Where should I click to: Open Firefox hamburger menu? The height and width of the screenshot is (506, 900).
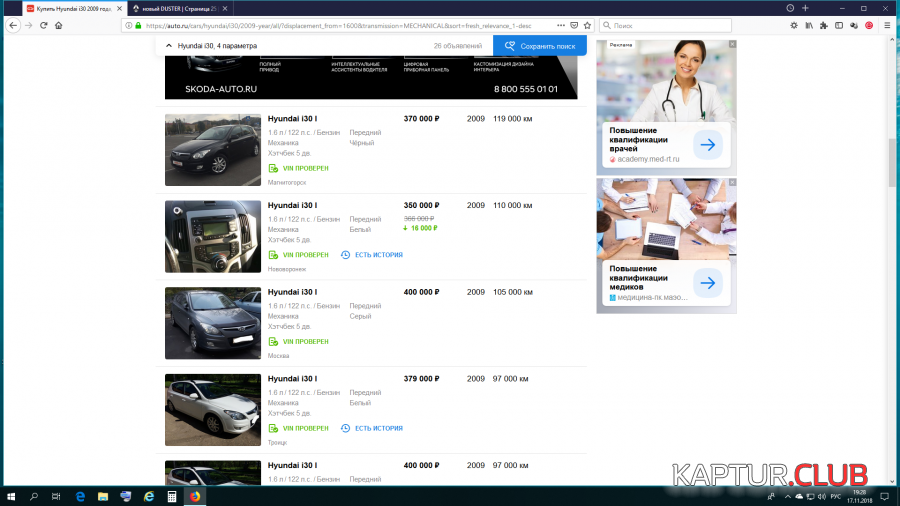pyautogui.click(x=887, y=25)
